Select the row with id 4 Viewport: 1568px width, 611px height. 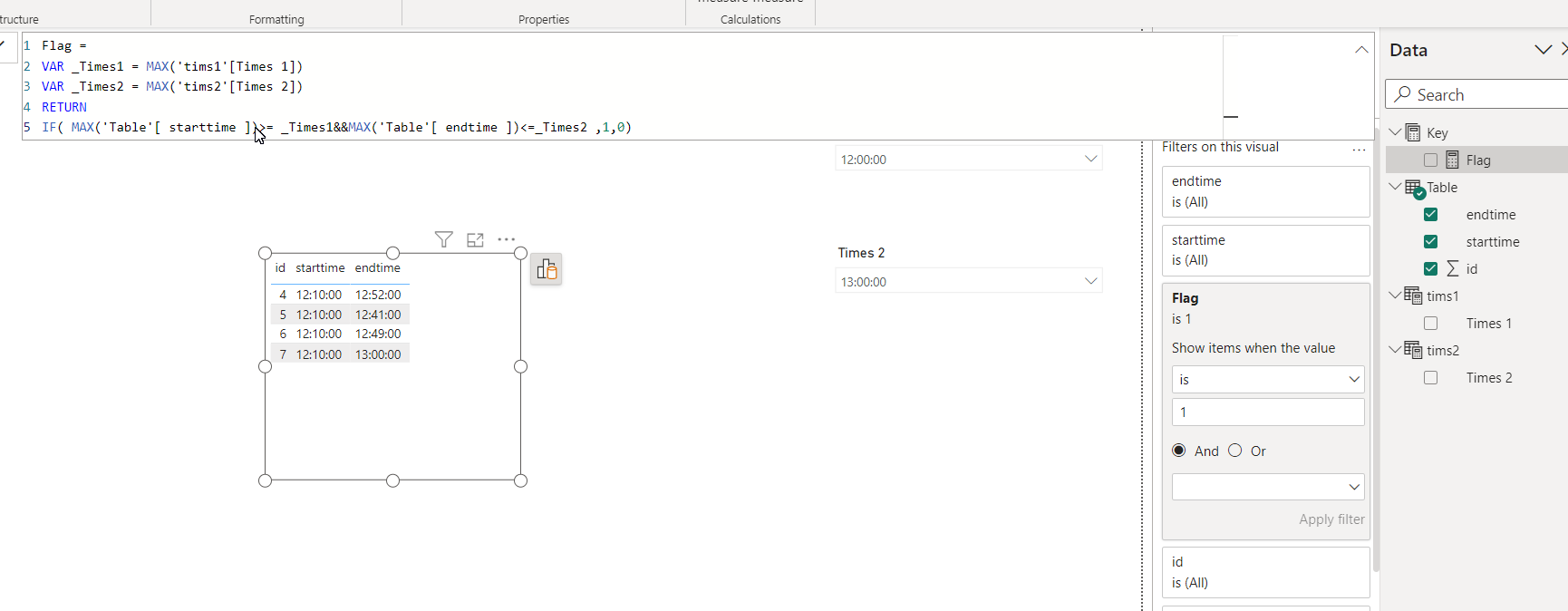[340, 295]
